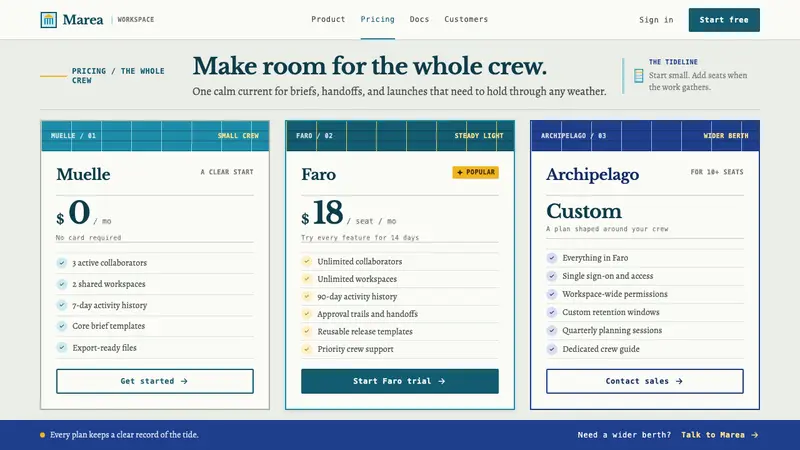Click checkmark beside Quarterly planning sessions
This screenshot has height=450, width=800.
(552, 331)
